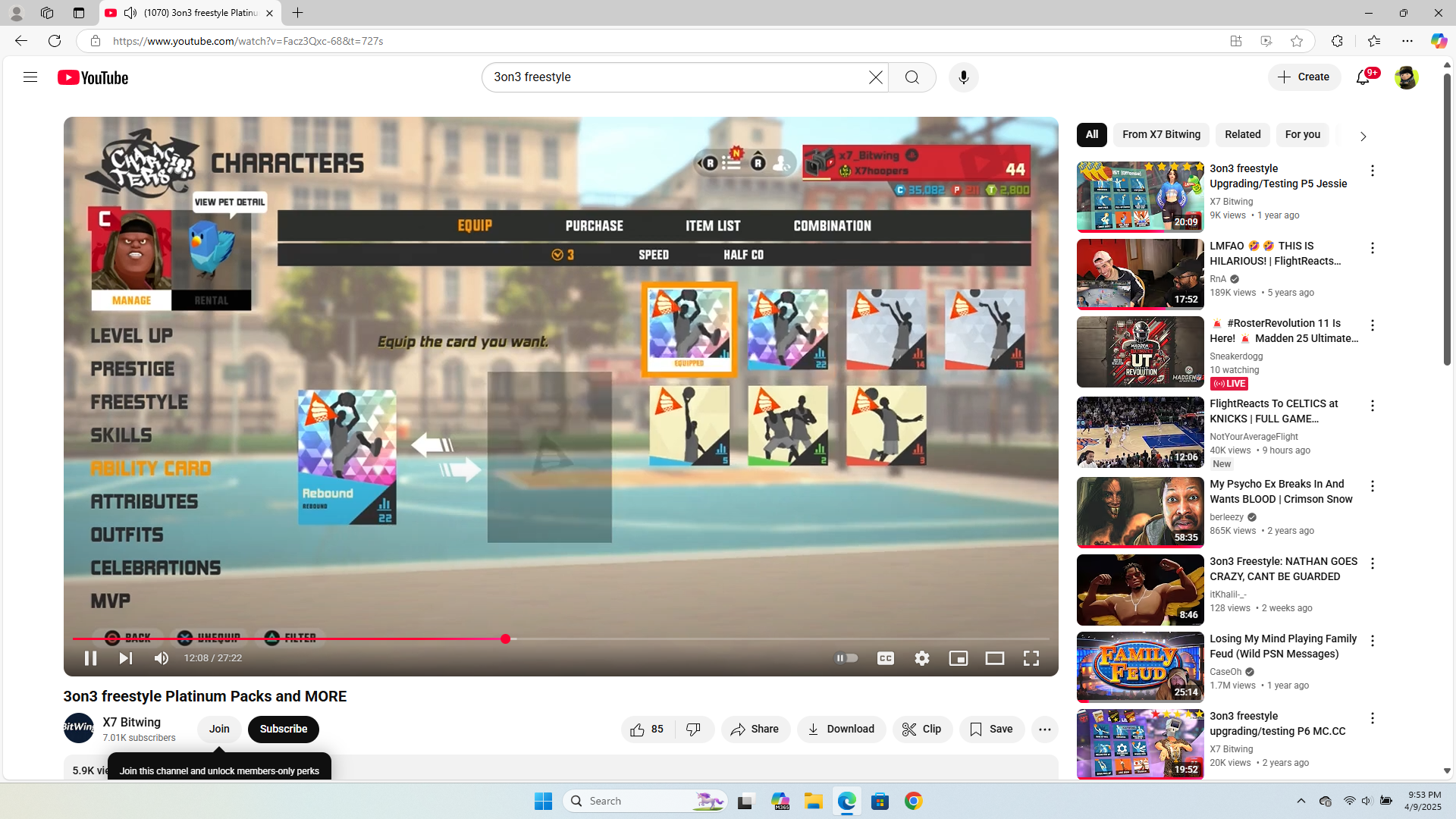This screenshot has width=1456, height=819.
Task: Toggle closed captions
Action: [x=886, y=658]
